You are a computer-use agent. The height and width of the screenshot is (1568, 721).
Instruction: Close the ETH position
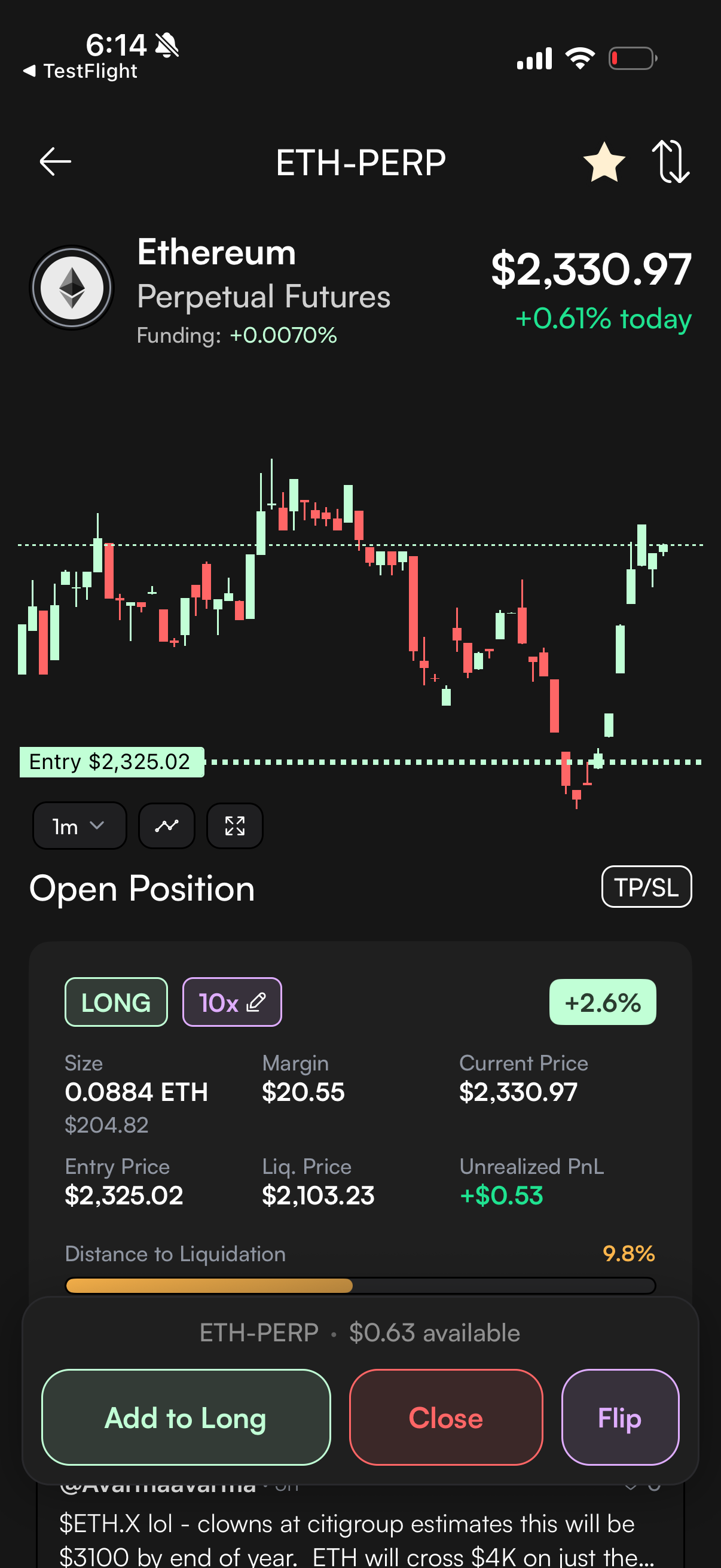click(445, 1418)
